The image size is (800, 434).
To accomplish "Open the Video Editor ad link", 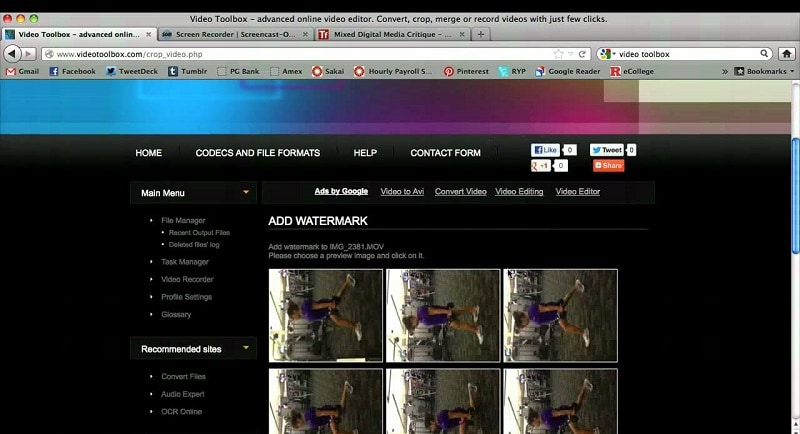I will [x=578, y=191].
